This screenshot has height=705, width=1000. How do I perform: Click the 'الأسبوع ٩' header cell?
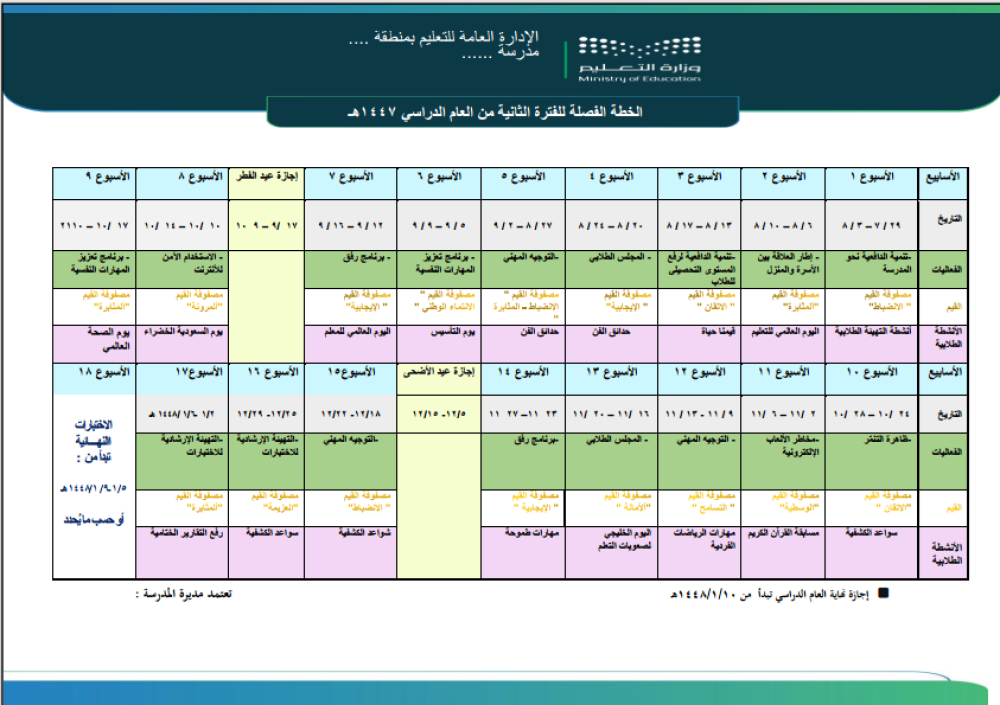(95, 176)
